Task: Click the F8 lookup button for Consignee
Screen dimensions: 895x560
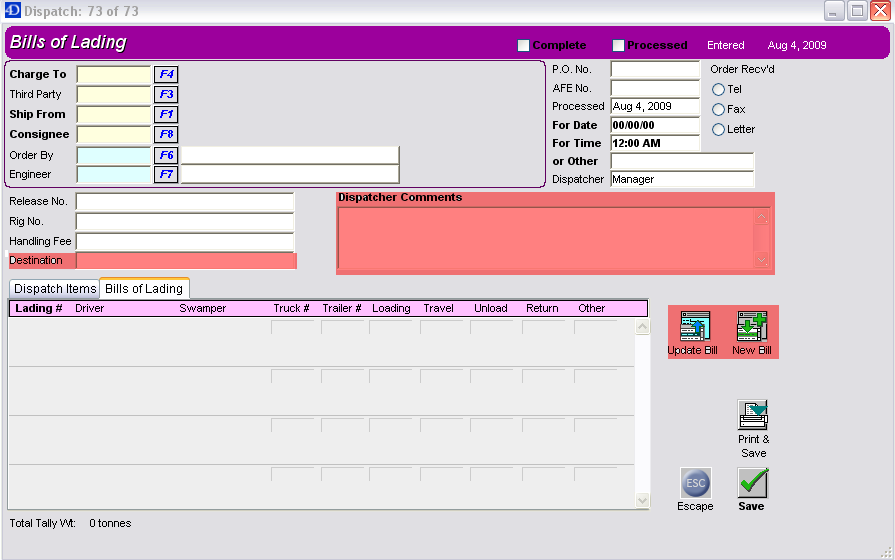Action: (x=165, y=134)
